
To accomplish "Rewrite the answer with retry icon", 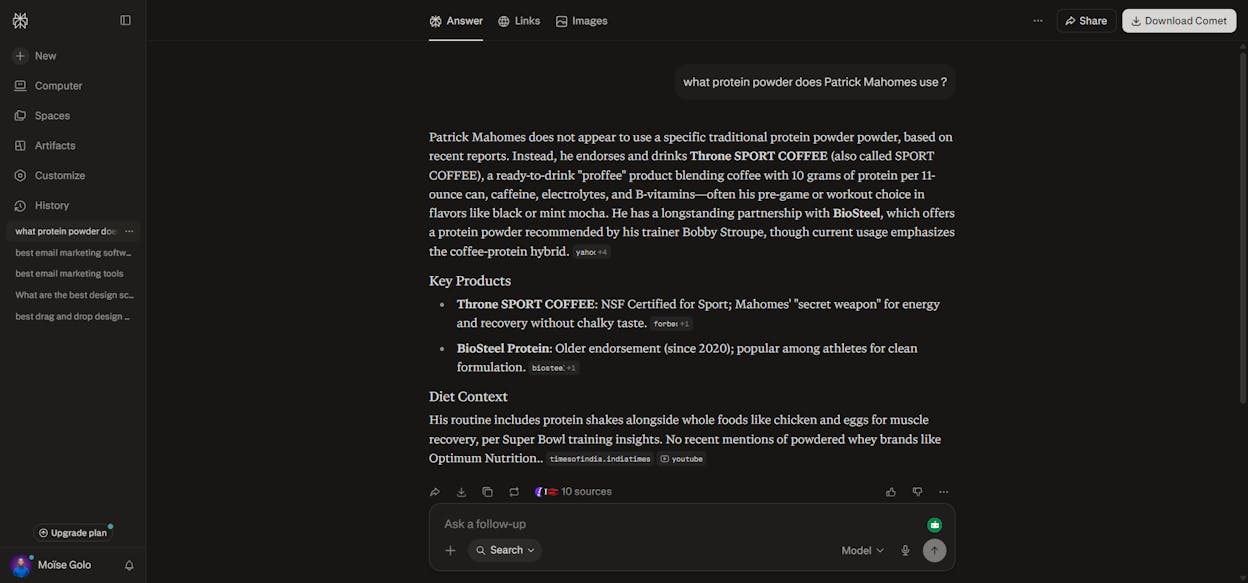I will [514, 492].
